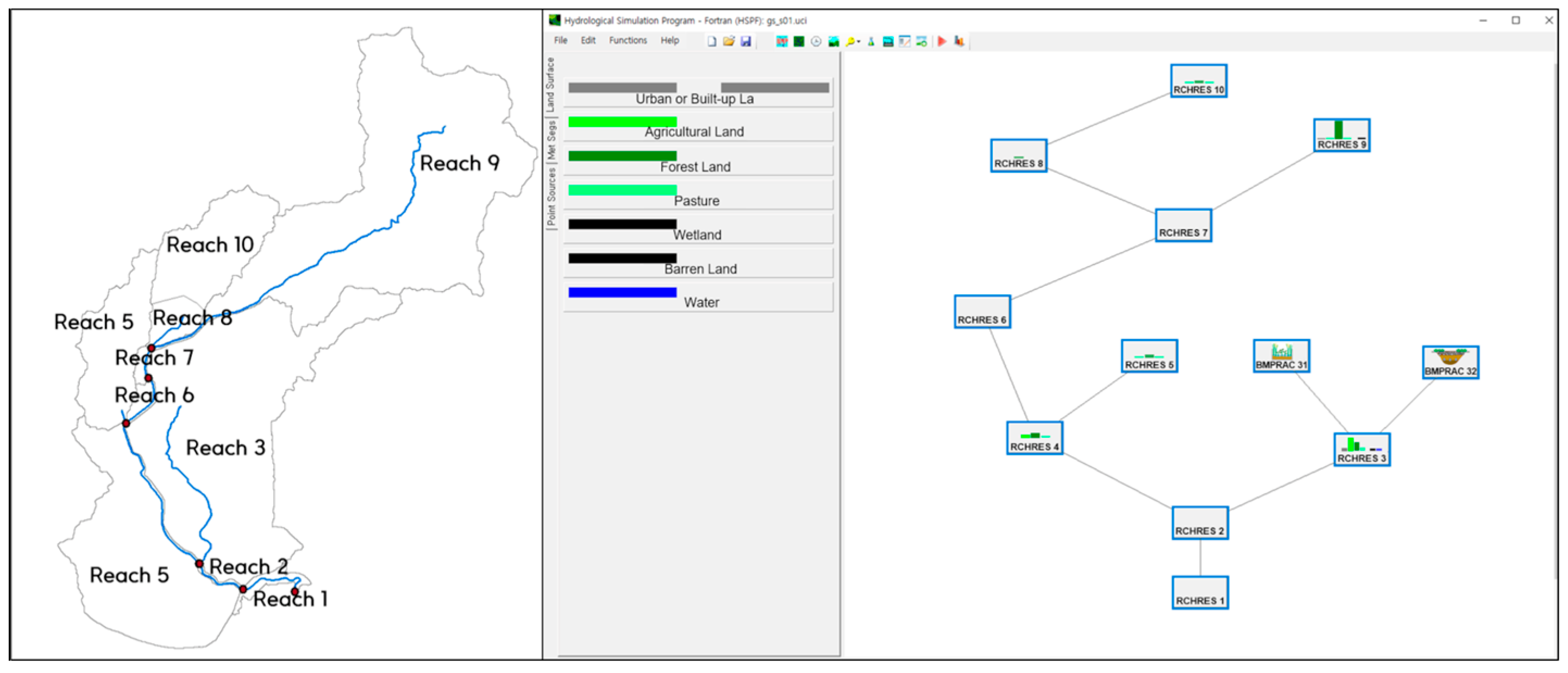This screenshot has width=1568, height=673.
Task: Open the simulation time clock icon
Action: pyautogui.click(x=816, y=41)
